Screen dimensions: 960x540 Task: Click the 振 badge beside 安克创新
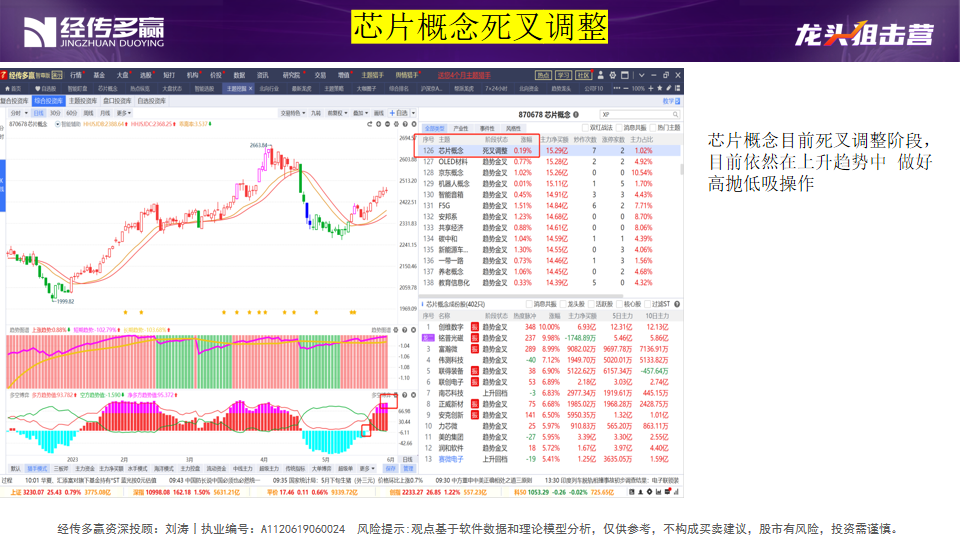coord(474,415)
